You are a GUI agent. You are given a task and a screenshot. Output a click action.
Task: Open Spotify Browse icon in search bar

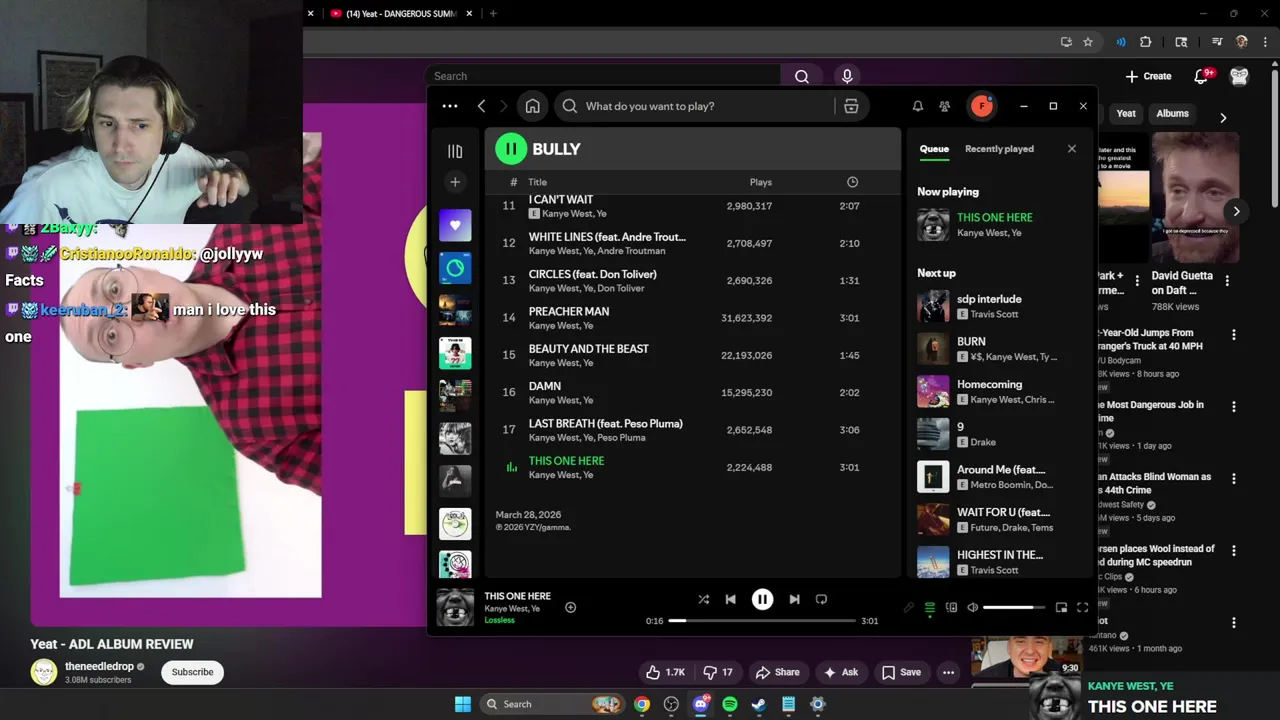(x=851, y=106)
